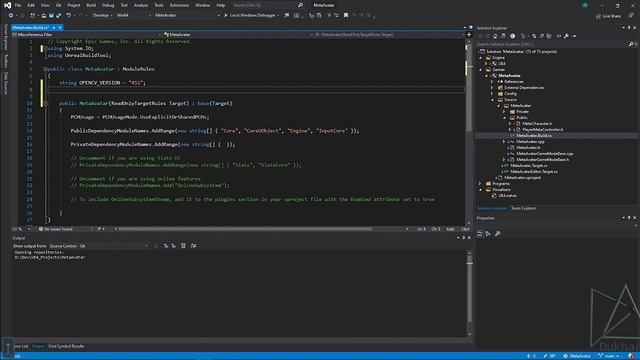
Task: Close the Metaavatar.Build.cs tab
Action: point(60,27)
